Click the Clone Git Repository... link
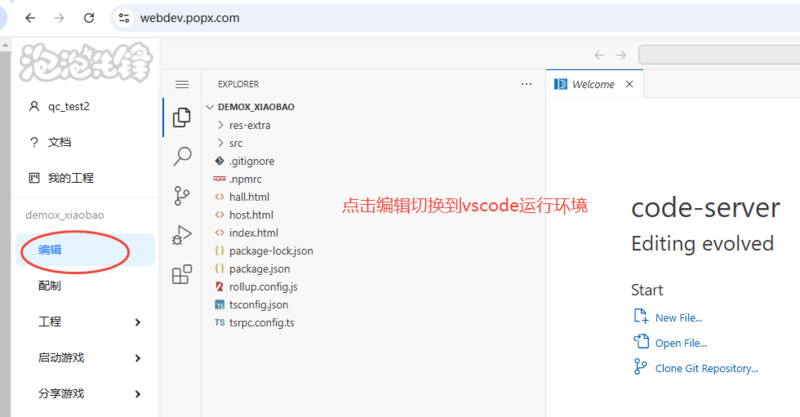 [x=705, y=368]
